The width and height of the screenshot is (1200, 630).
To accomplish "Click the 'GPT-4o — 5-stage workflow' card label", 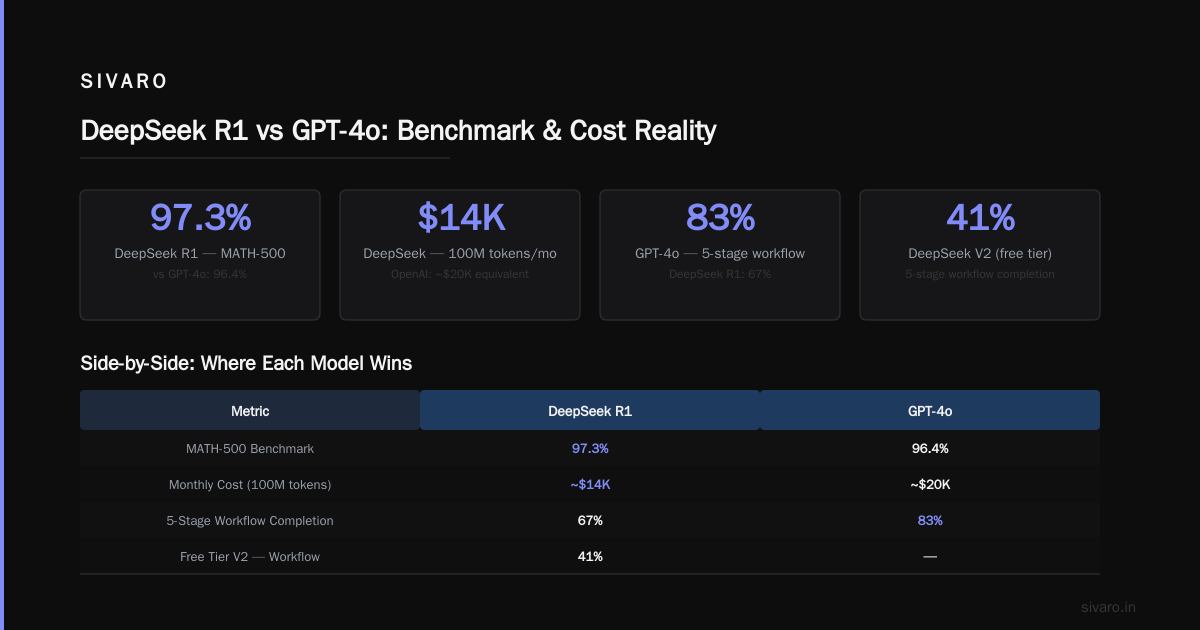I will (x=720, y=253).
